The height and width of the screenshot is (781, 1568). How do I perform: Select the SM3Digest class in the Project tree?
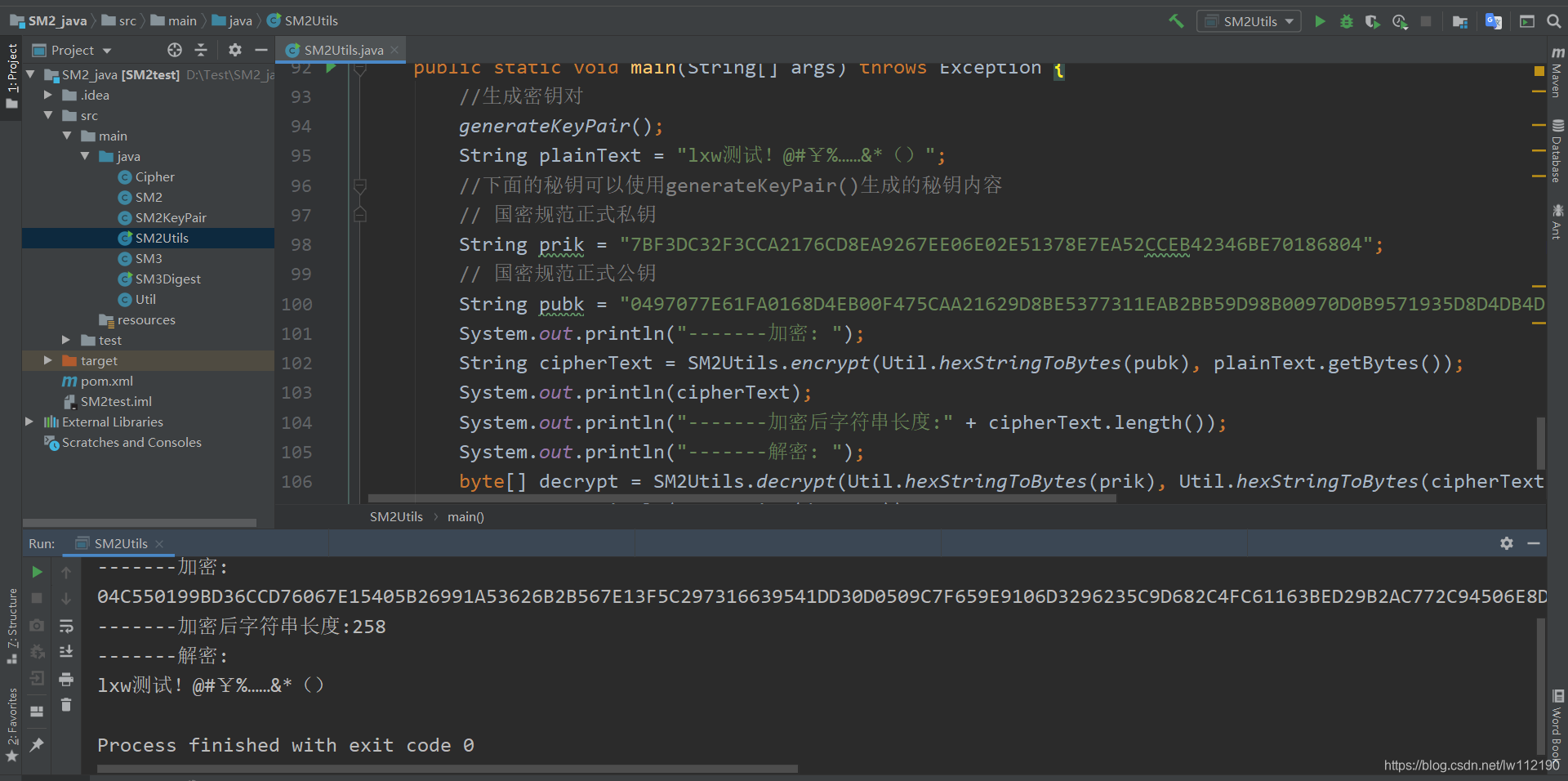[169, 279]
